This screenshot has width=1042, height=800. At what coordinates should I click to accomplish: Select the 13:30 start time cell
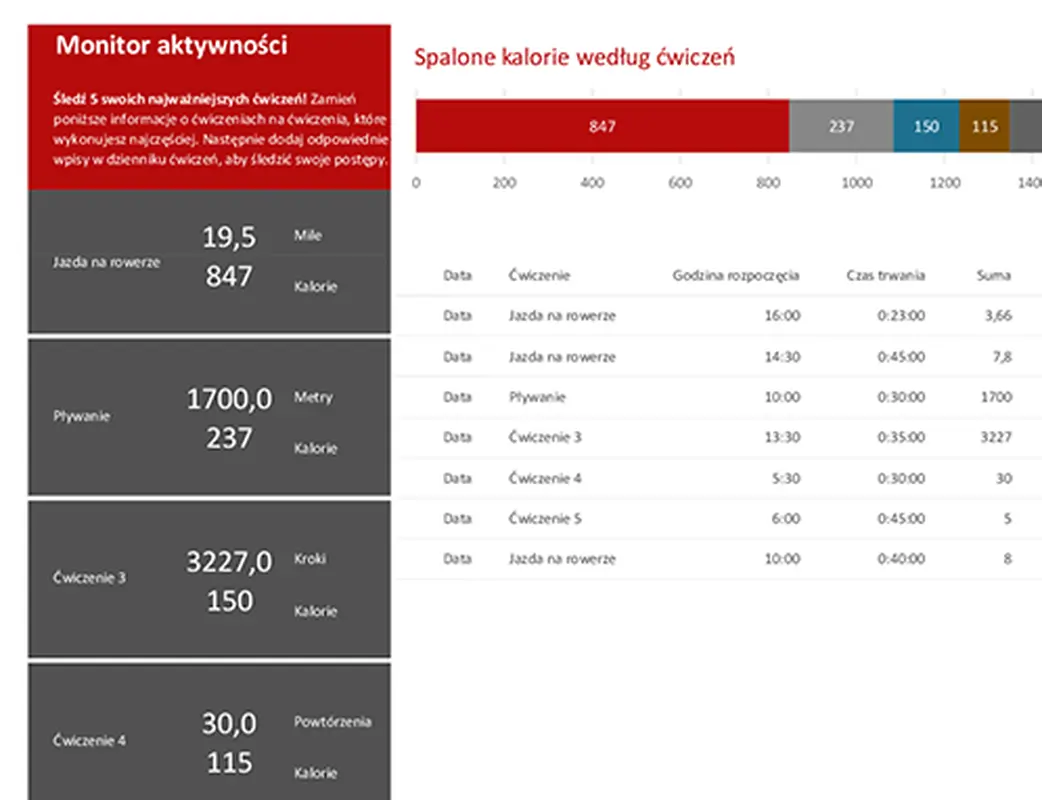pos(782,437)
